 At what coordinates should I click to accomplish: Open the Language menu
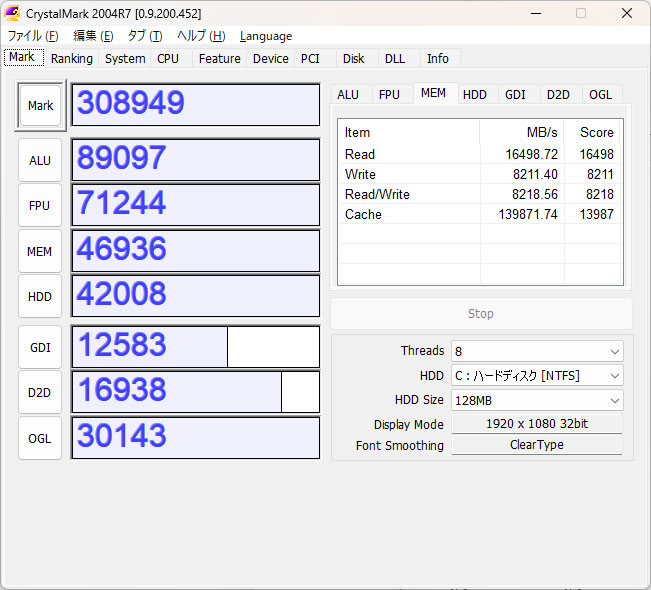[x=266, y=36]
